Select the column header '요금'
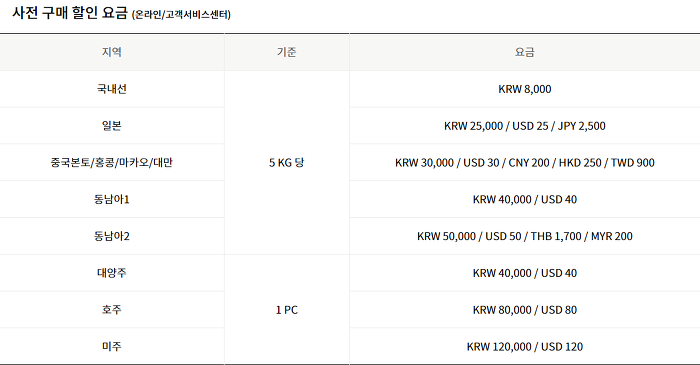This screenshot has width=700, height=365. [x=525, y=52]
